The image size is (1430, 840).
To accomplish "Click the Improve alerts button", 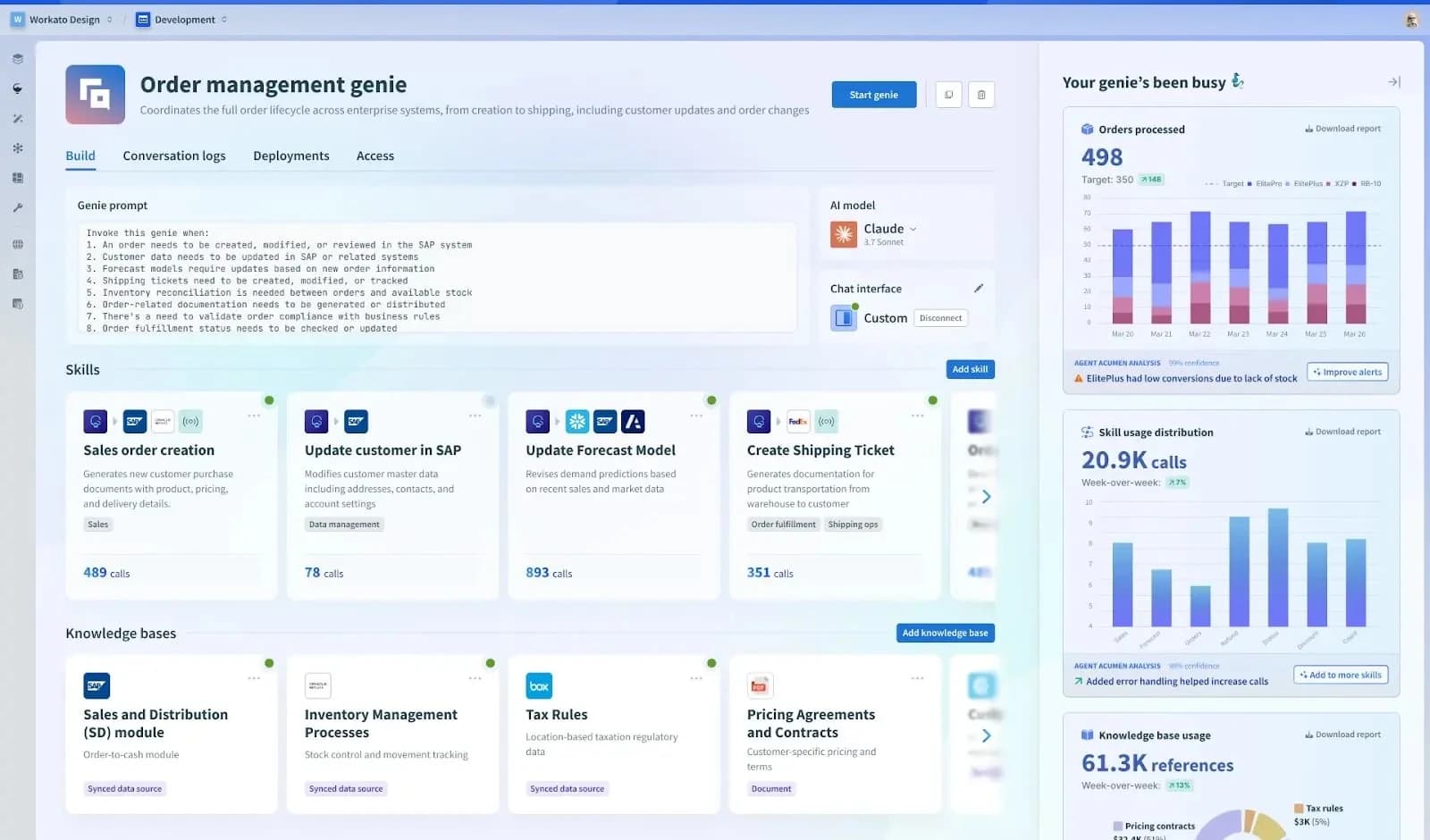I will (x=1348, y=372).
